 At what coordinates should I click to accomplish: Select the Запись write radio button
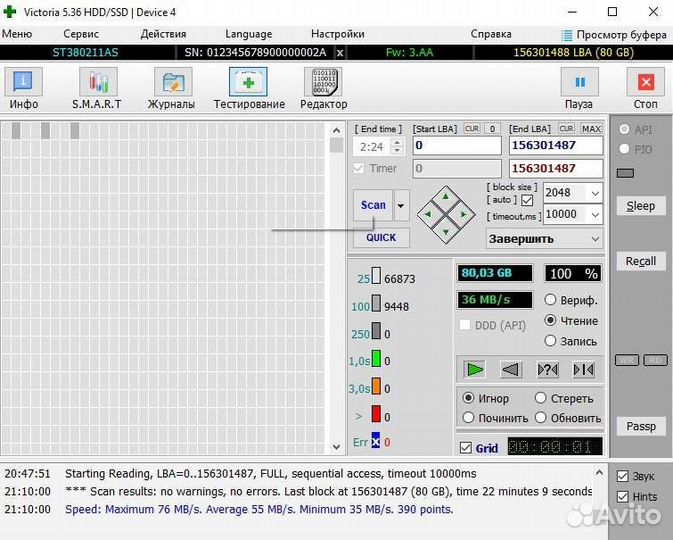point(550,341)
